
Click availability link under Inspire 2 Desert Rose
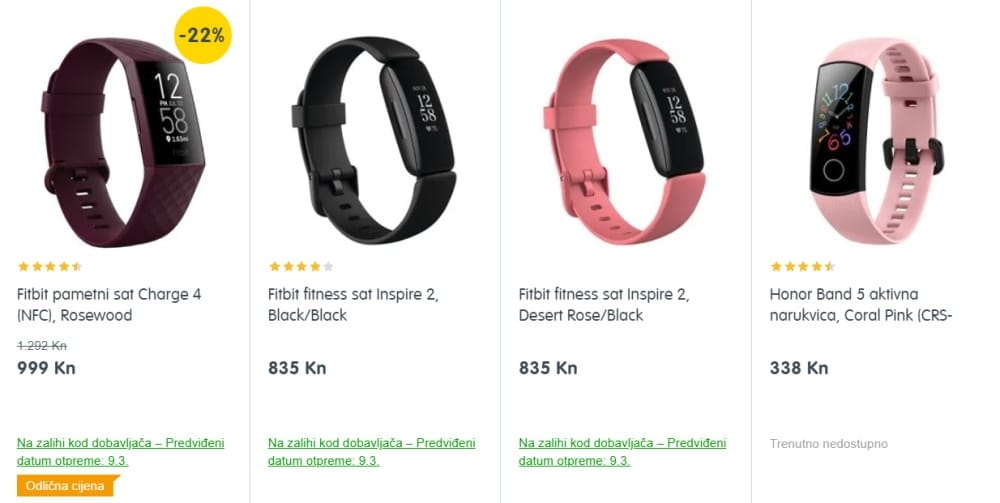point(622,451)
